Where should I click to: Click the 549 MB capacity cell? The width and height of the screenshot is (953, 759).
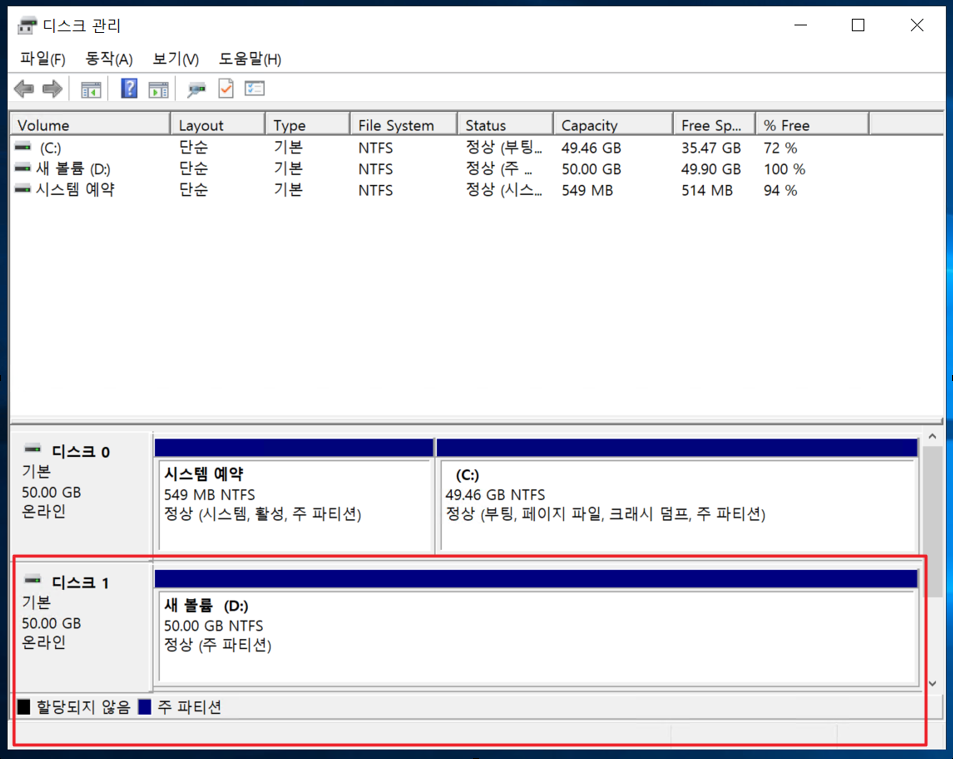587,190
